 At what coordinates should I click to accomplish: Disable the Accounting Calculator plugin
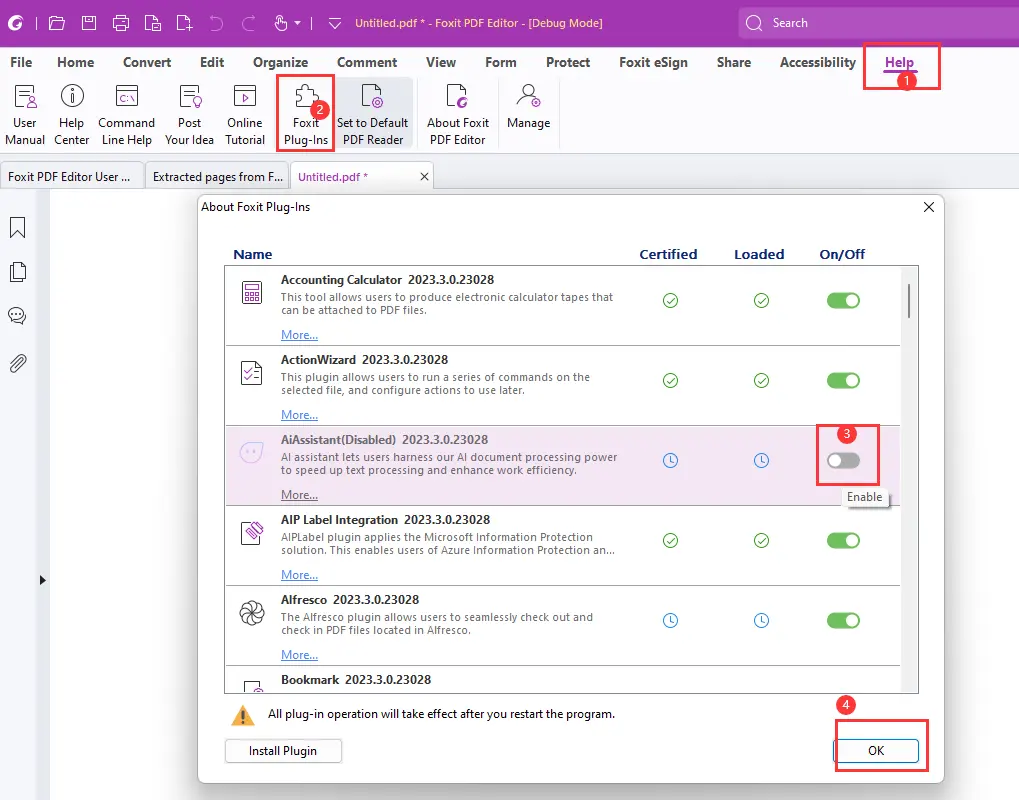pos(843,300)
